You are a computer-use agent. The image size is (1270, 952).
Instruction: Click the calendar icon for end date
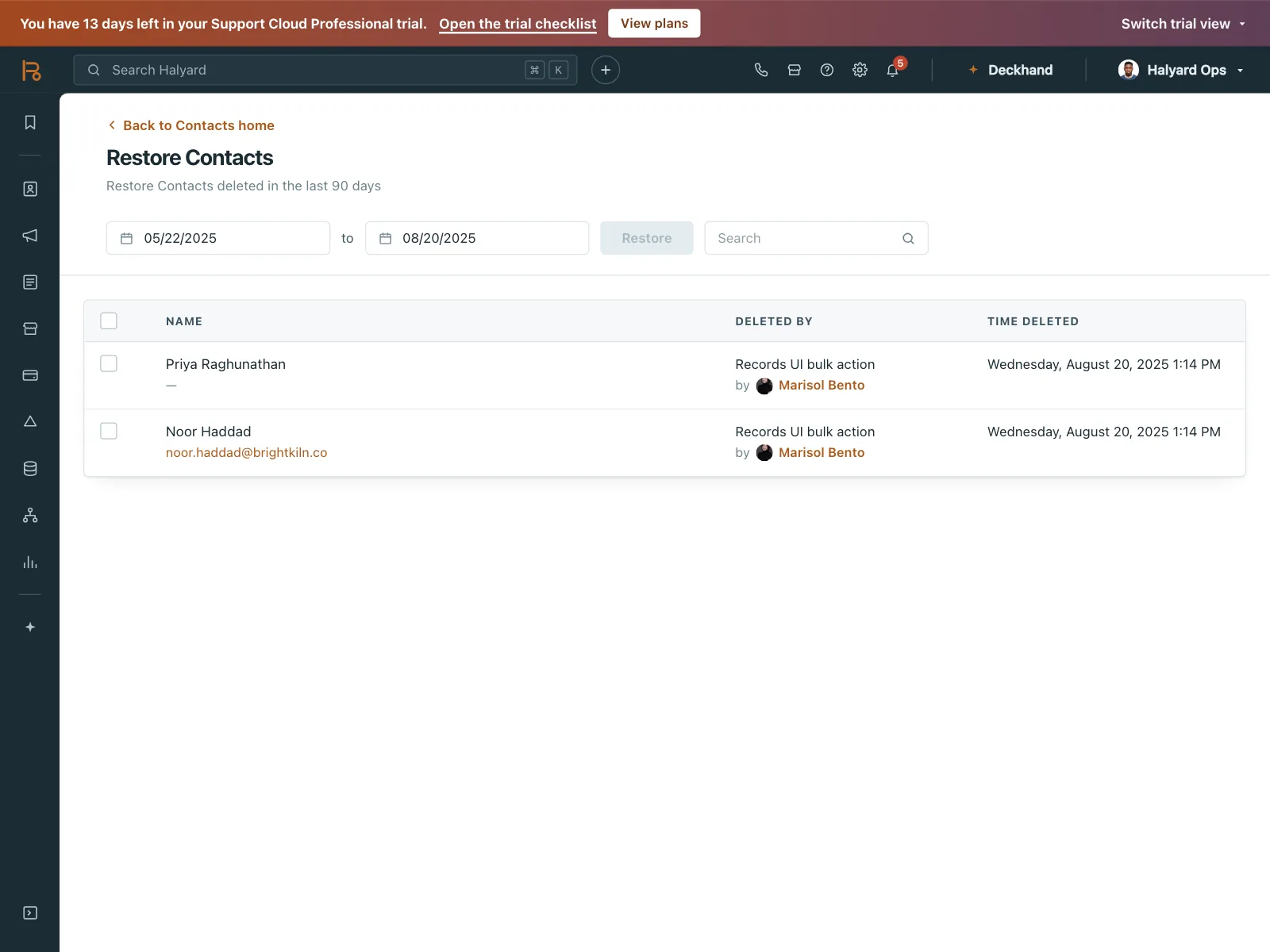pyautogui.click(x=386, y=238)
